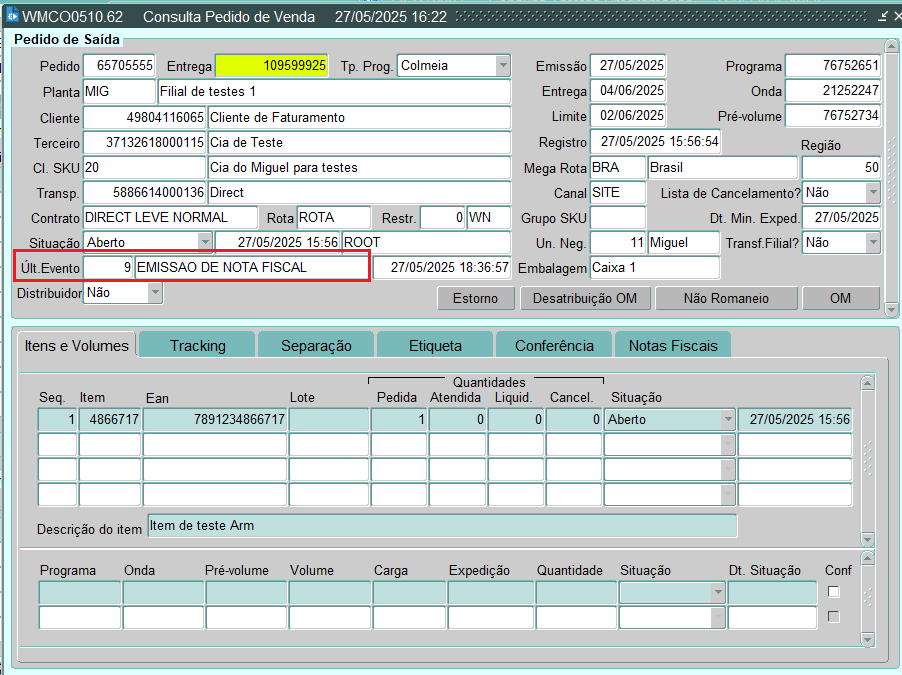Click down arrow of Pedido de Saída scrollbar
Image resolution: width=902 pixels, height=675 pixels.
[891, 310]
